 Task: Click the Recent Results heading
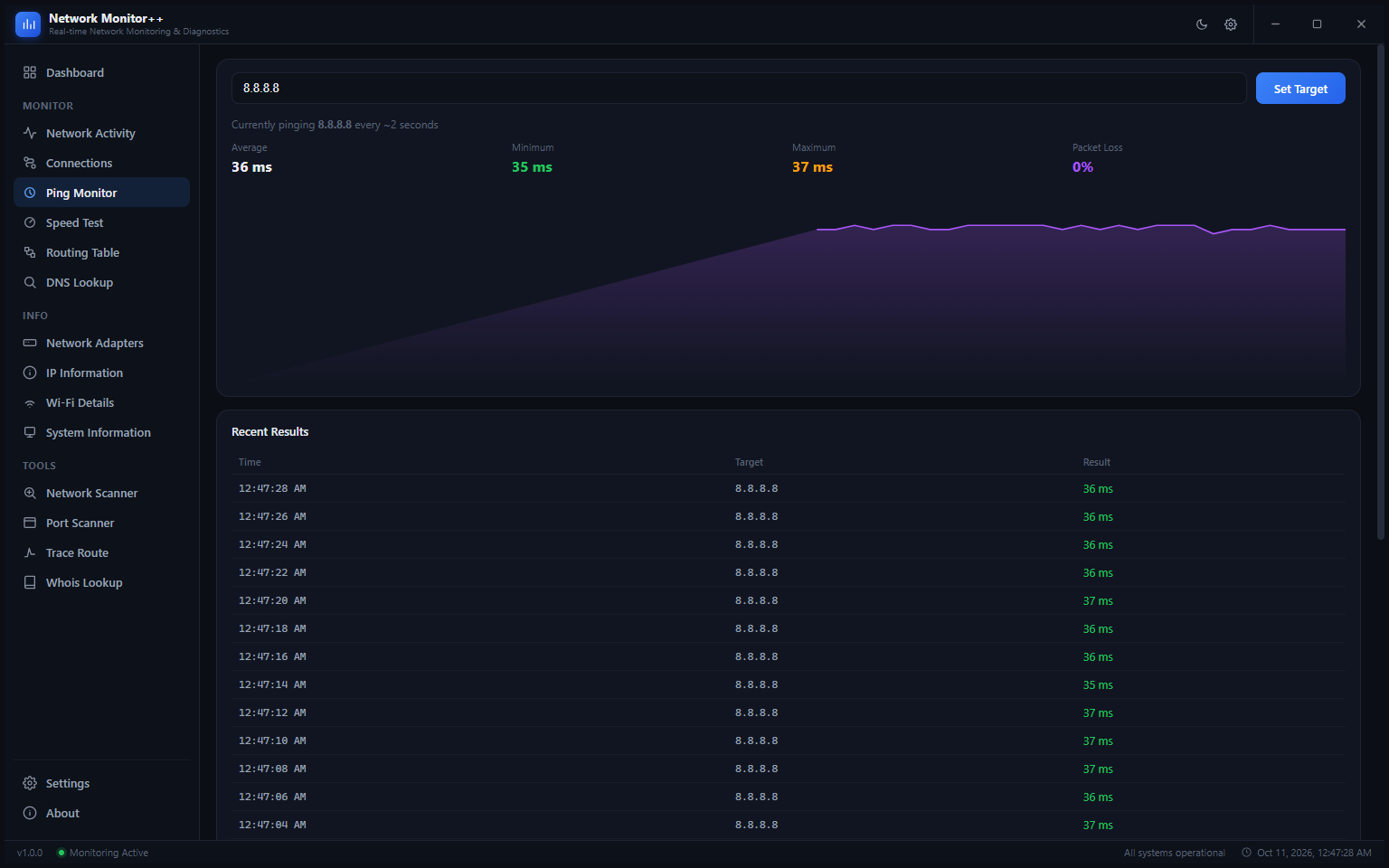[269, 432]
